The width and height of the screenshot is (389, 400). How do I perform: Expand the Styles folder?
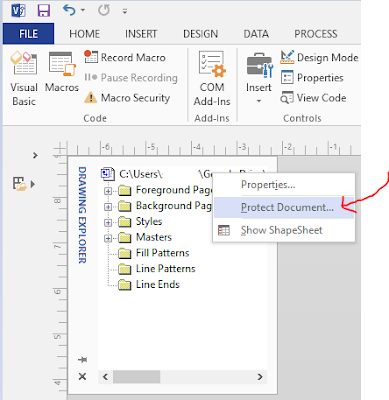(108, 222)
